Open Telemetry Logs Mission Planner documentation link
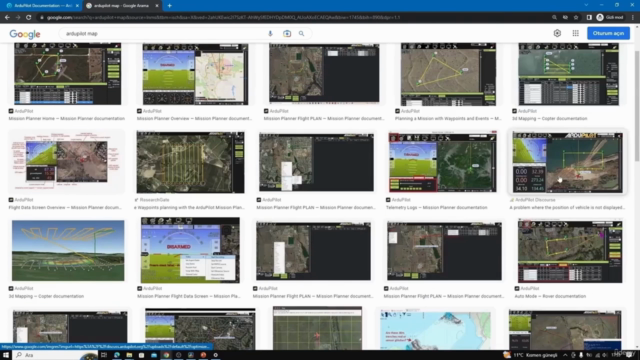 tap(436, 207)
